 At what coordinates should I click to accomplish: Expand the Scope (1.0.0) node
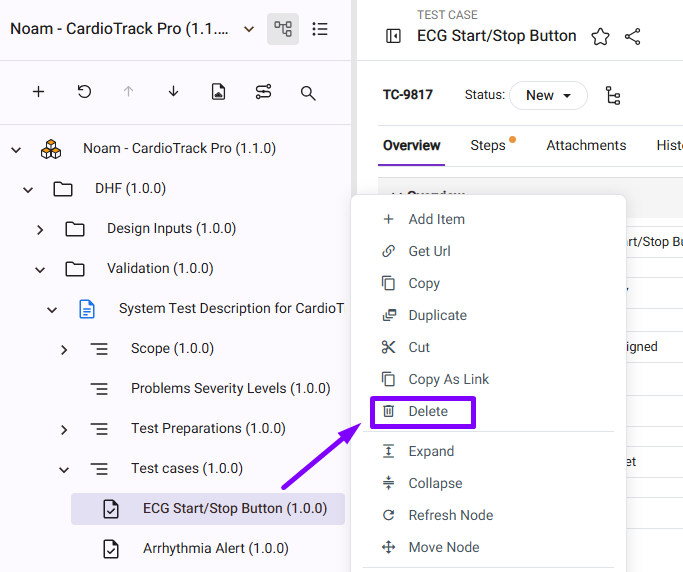64,349
